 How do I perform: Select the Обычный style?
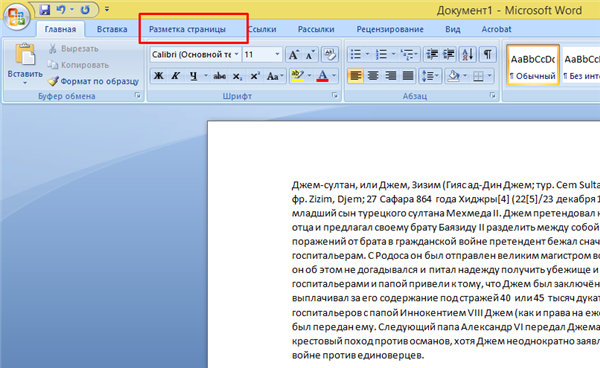click(x=532, y=65)
